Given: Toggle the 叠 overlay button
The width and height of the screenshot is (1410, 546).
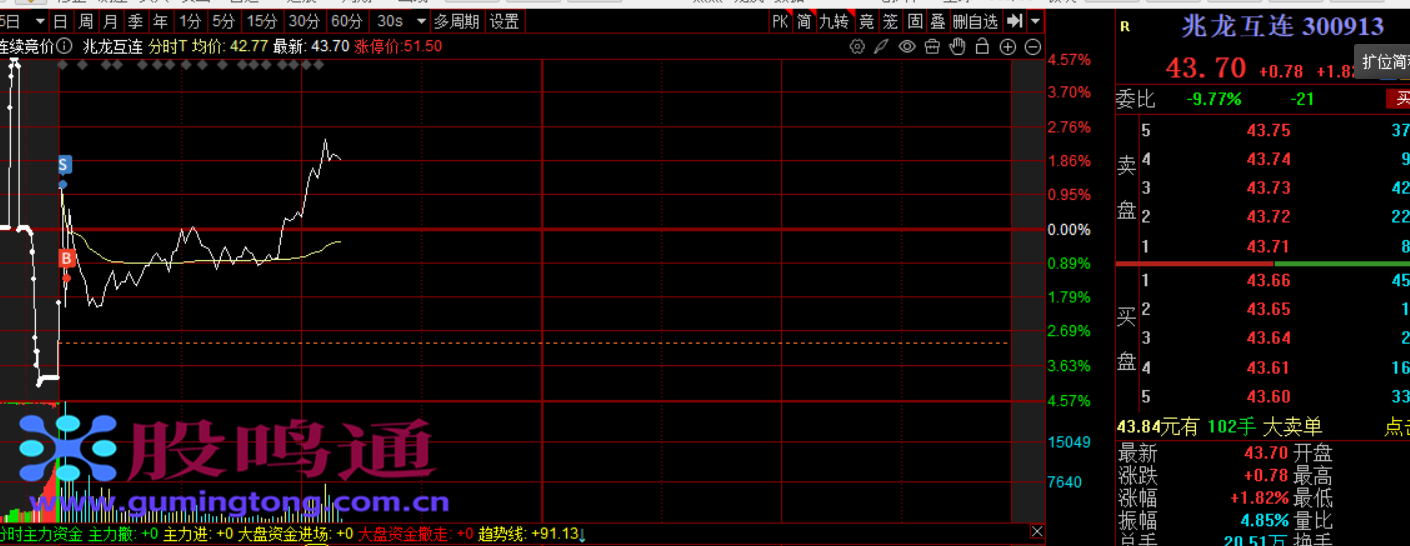Looking at the screenshot, I should pyautogui.click(x=938, y=21).
